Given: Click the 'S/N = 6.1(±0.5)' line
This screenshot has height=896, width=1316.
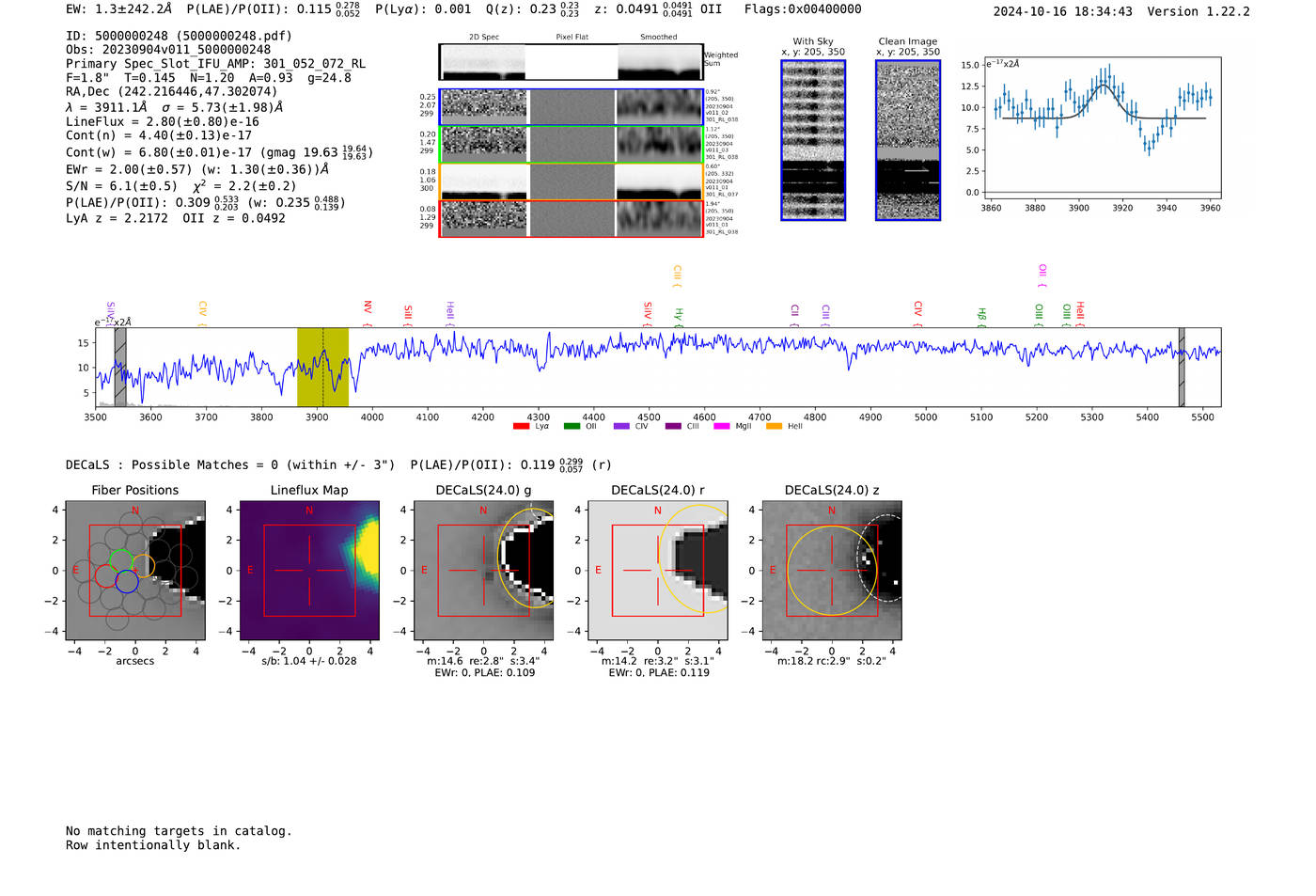Looking at the screenshot, I should coord(181,185).
